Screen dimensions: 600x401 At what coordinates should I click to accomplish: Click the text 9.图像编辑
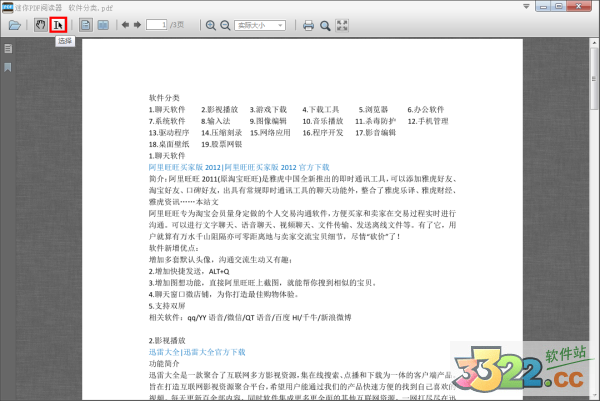268,121
